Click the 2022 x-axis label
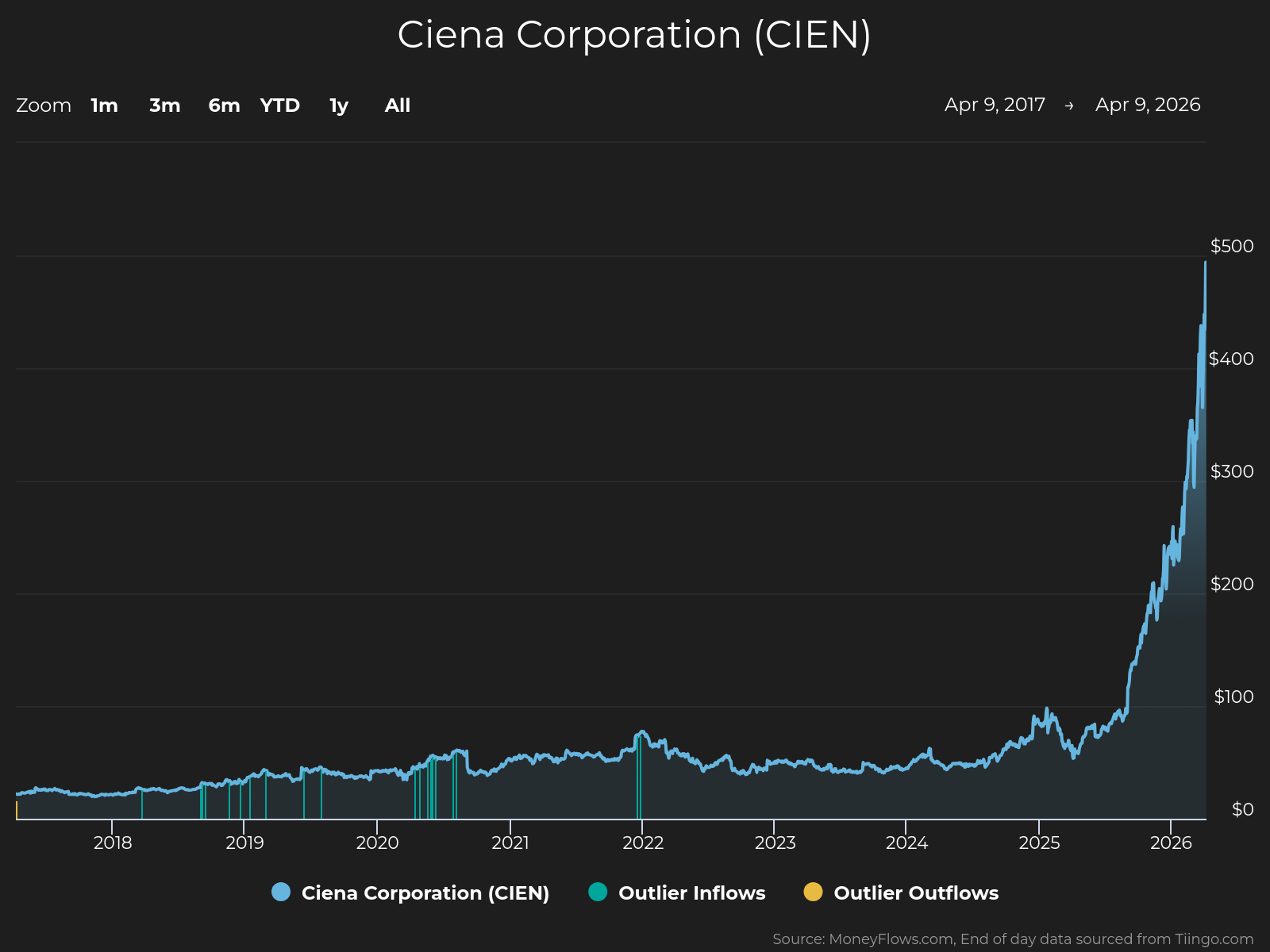 (x=643, y=843)
